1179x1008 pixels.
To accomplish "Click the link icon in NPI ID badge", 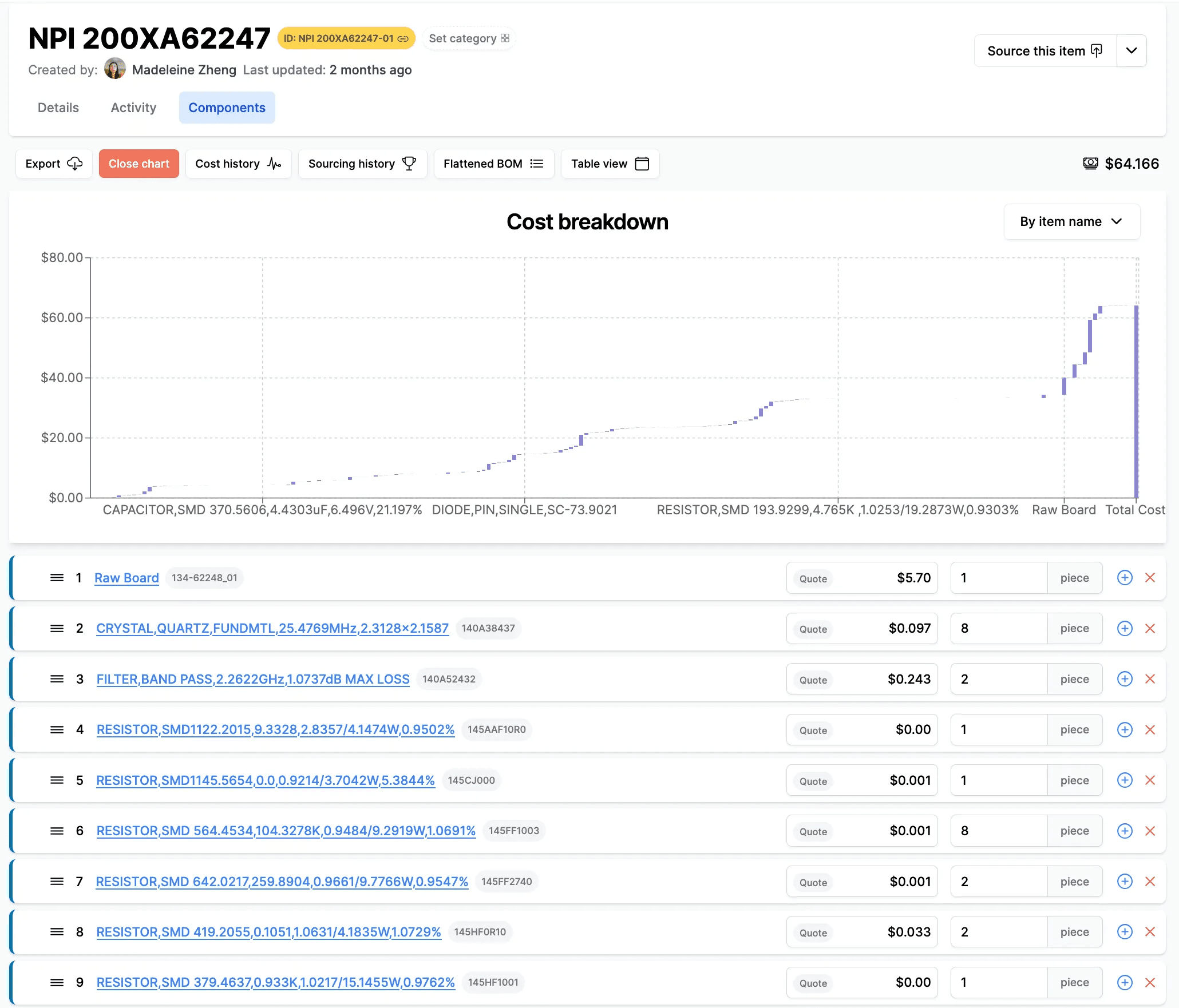I will (403, 39).
